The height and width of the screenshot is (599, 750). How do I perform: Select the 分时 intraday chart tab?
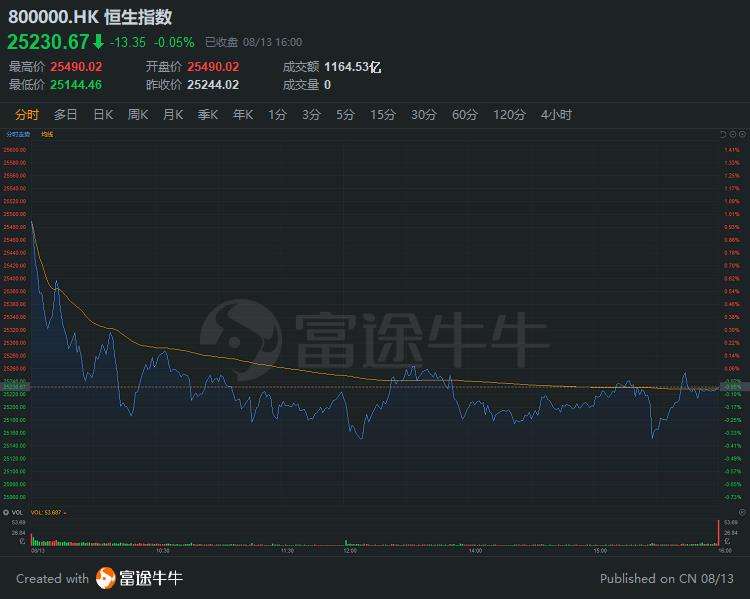click(27, 115)
